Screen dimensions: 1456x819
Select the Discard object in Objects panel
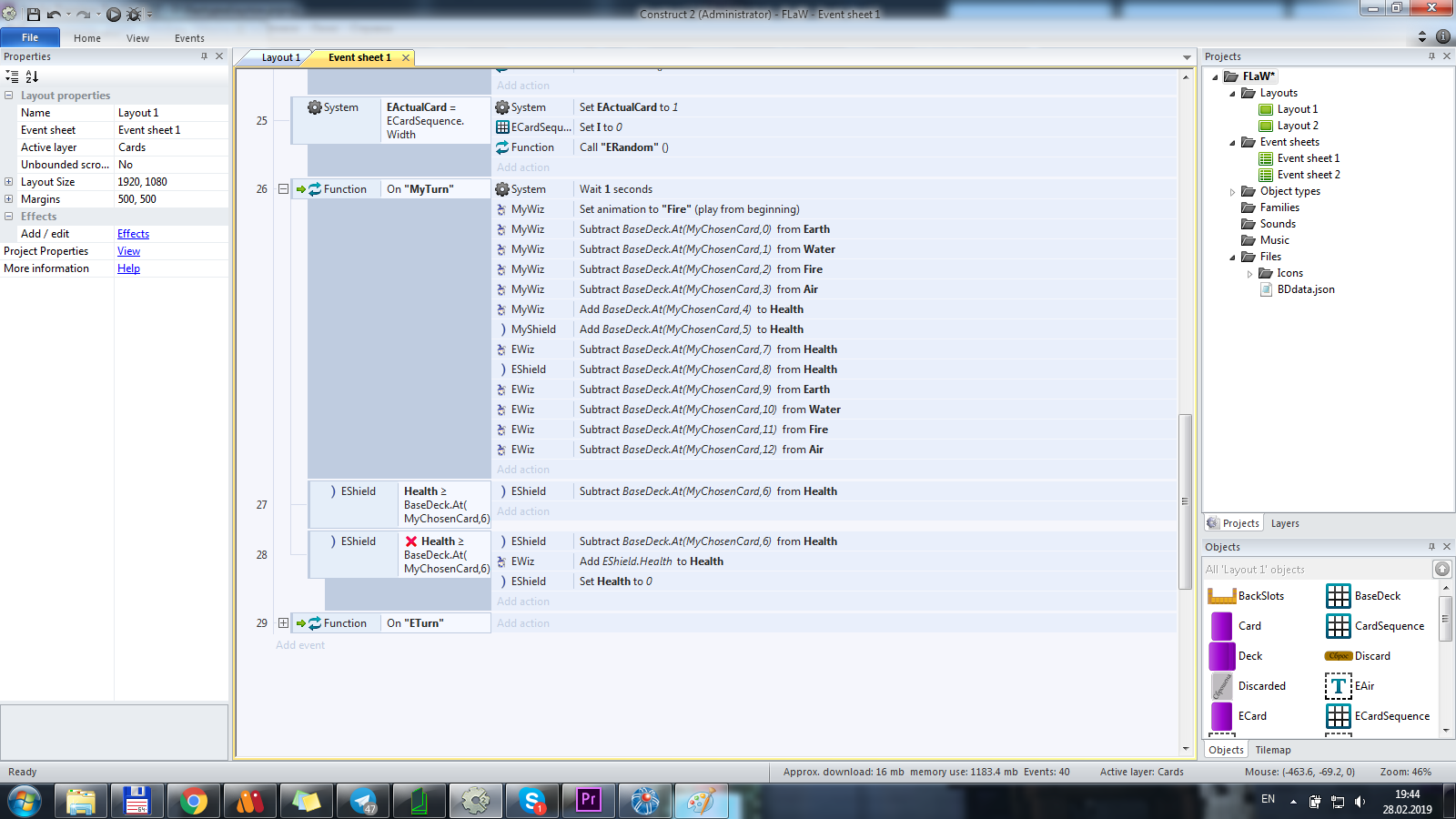pyautogui.click(x=1371, y=656)
